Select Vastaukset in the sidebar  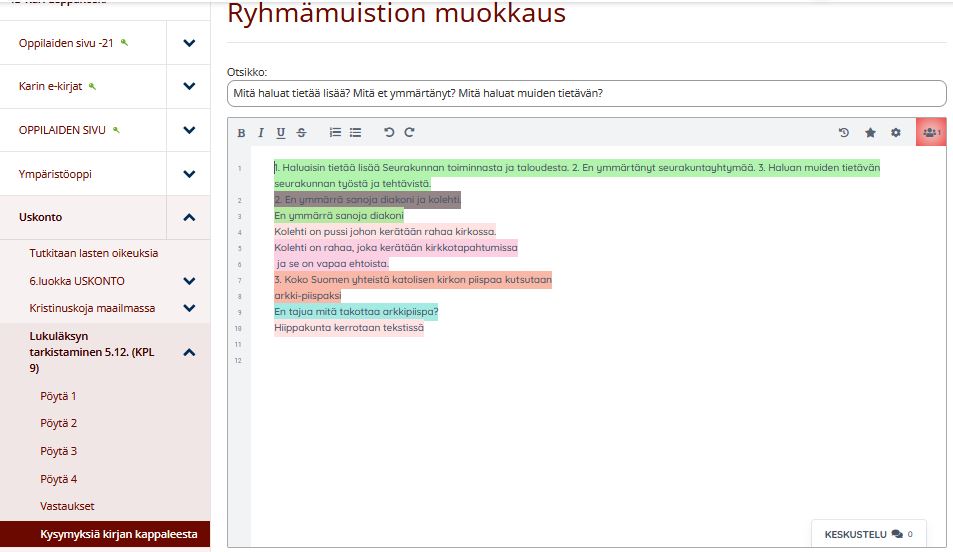pos(67,506)
